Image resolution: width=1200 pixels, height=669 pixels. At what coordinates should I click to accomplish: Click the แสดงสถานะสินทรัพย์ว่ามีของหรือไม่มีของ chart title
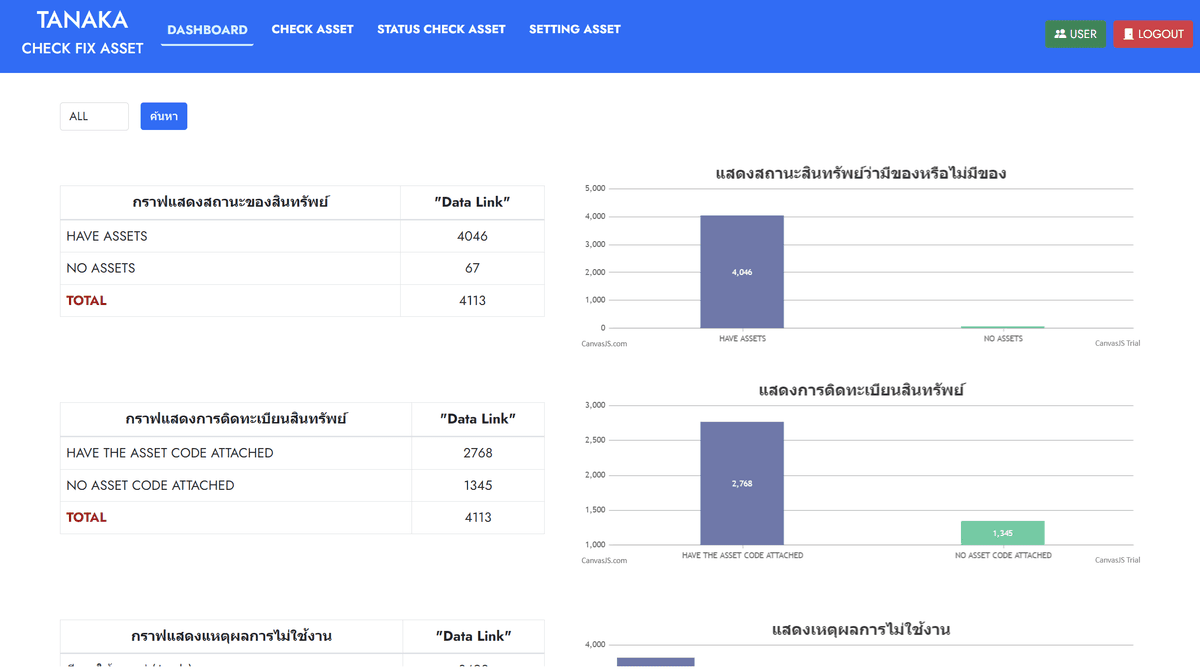tap(861, 173)
